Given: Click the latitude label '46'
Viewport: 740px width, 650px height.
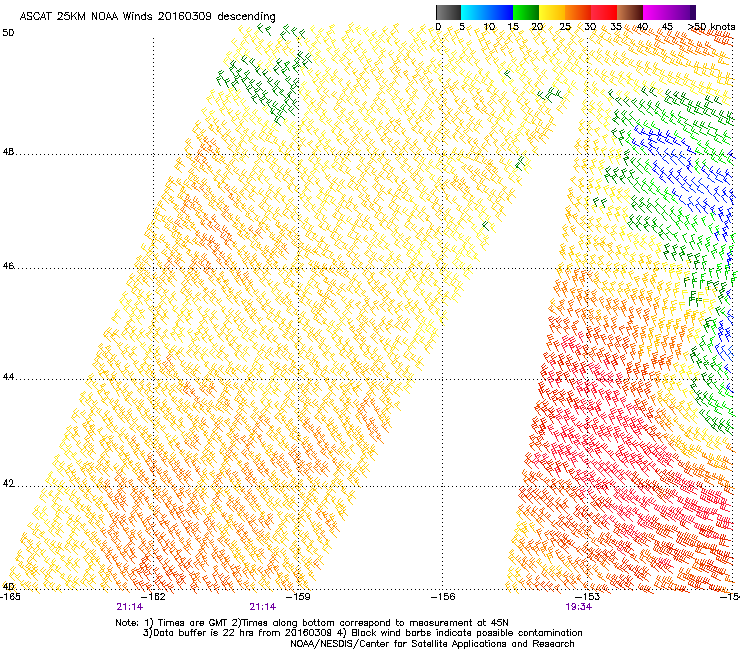Looking at the screenshot, I should pos(8,266).
